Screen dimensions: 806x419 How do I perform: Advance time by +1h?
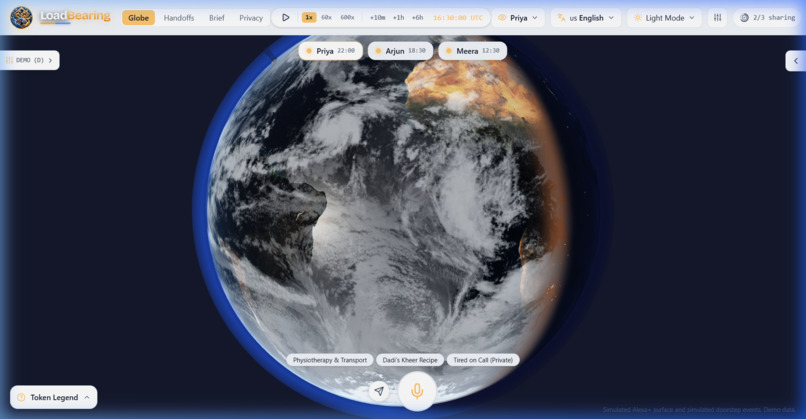398,17
